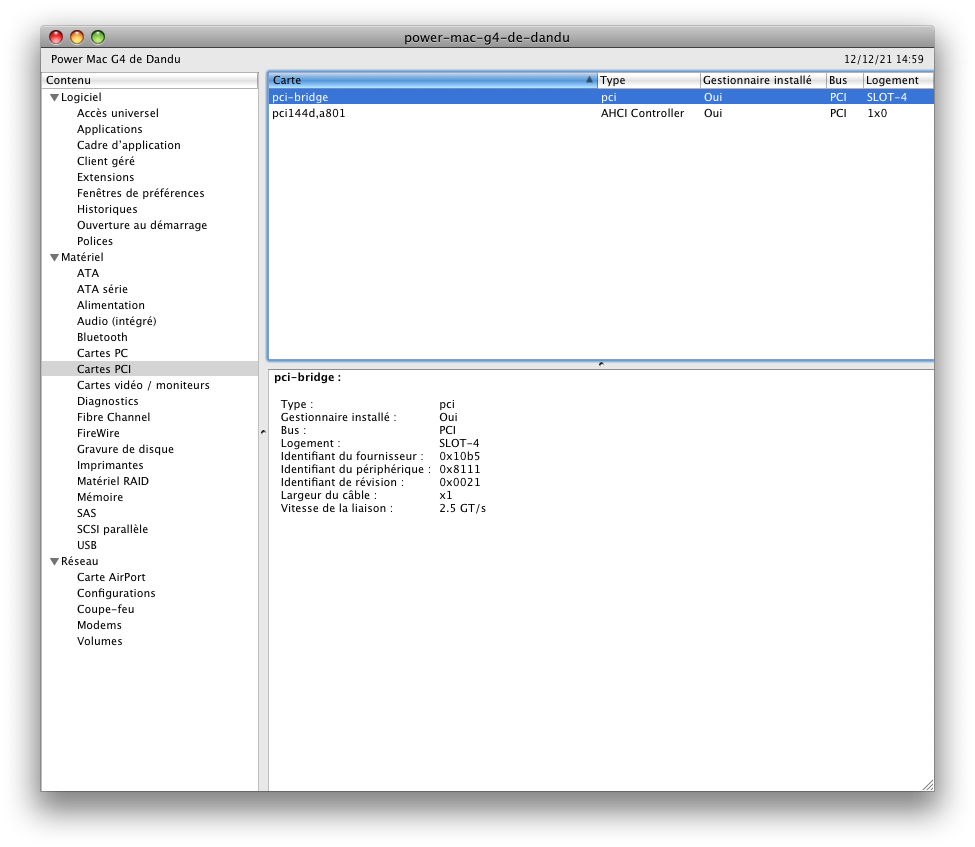The width and height of the screenshot is (975, 847).
Task: Select USB in the Matériel list
Action: 87,545
